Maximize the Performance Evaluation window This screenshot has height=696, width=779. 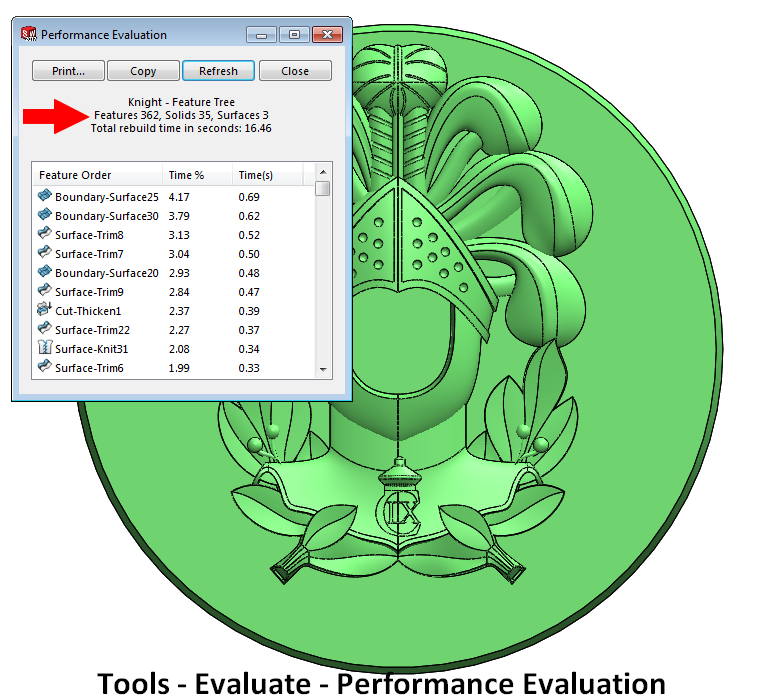pos(294,35)
